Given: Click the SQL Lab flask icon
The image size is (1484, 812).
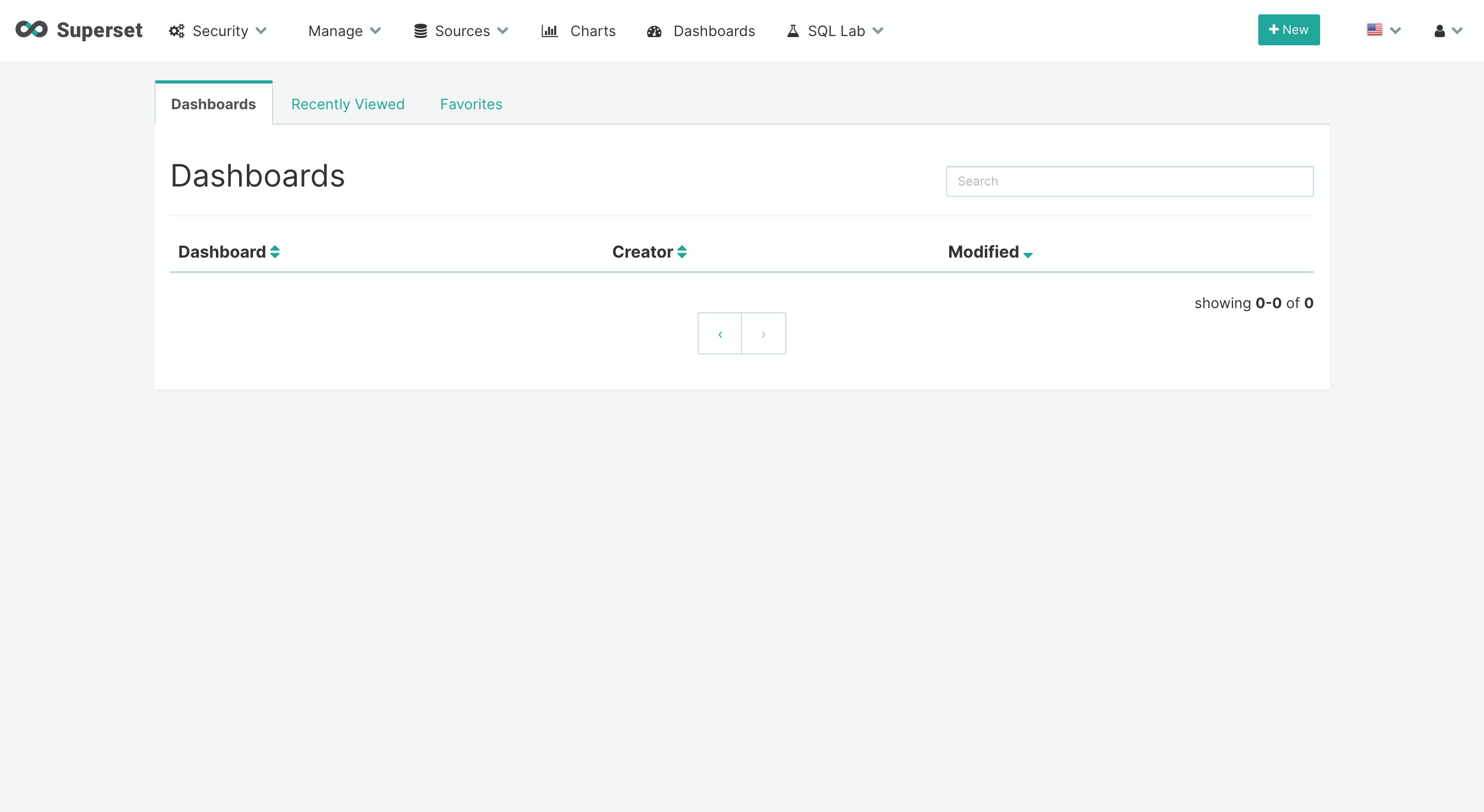Looking at the screenshot, I should tap(792, 30).
